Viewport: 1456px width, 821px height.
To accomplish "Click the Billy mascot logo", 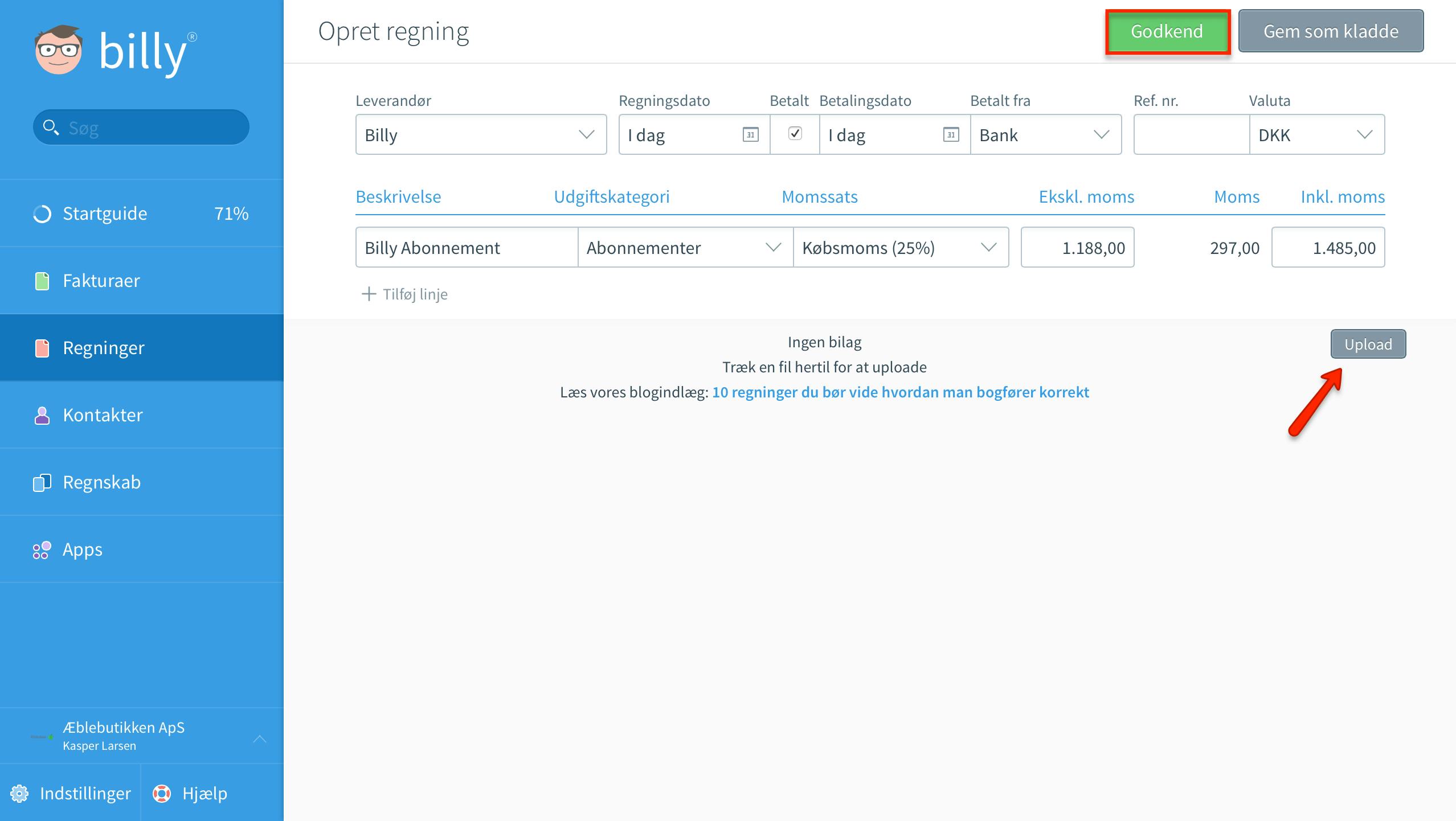I will pos(59,50).
